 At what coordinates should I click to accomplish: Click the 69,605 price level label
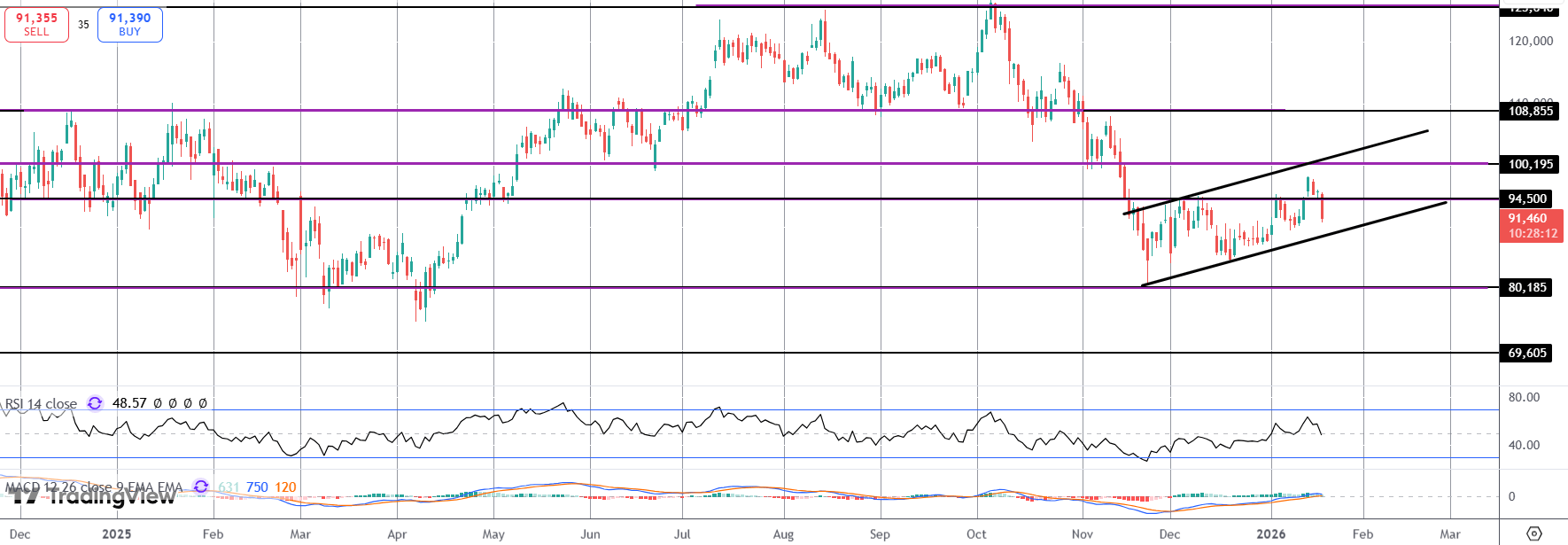coord(1527,353)
